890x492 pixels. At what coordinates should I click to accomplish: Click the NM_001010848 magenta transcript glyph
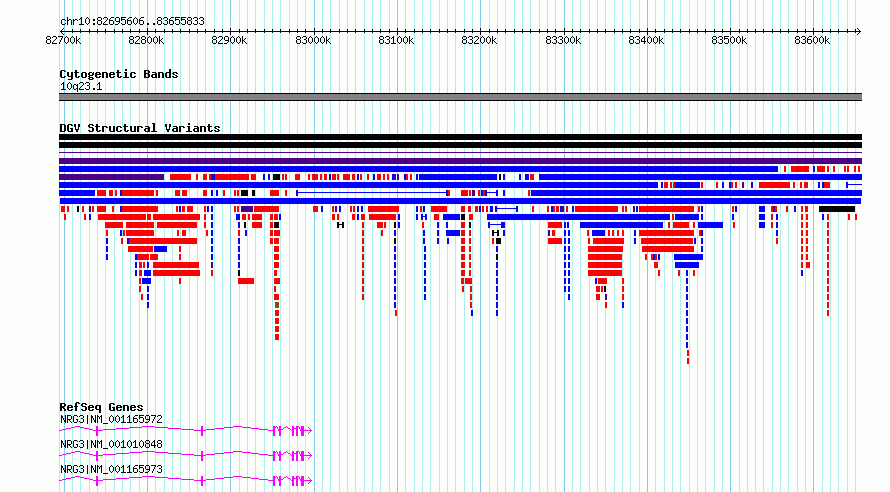point(186,456)
